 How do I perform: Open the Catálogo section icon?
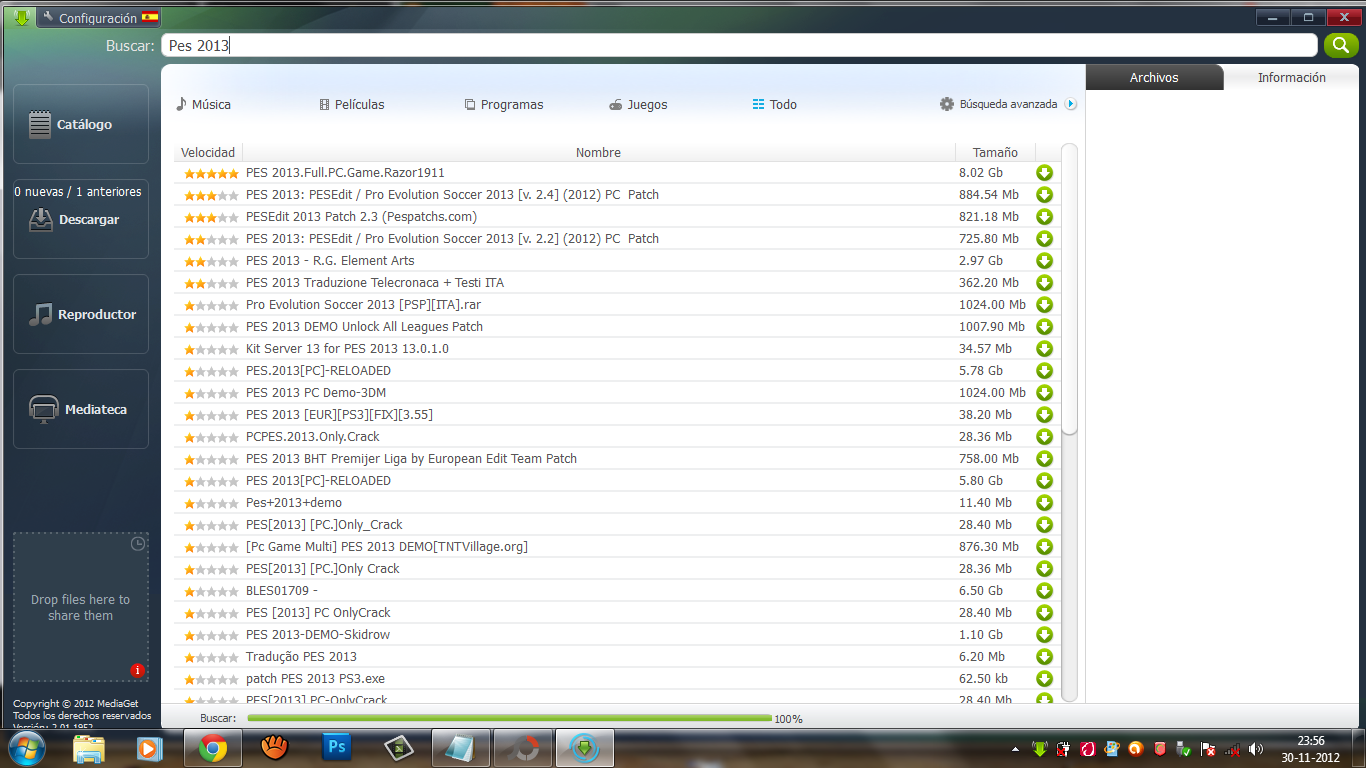[x=40, y=125]
